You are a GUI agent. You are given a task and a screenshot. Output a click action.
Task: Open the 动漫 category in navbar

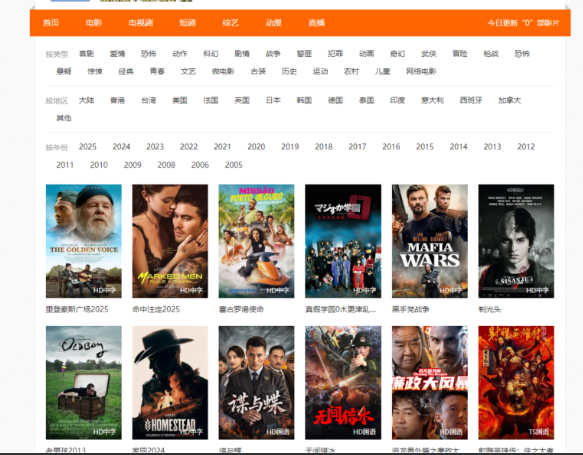tap(274, 23)
